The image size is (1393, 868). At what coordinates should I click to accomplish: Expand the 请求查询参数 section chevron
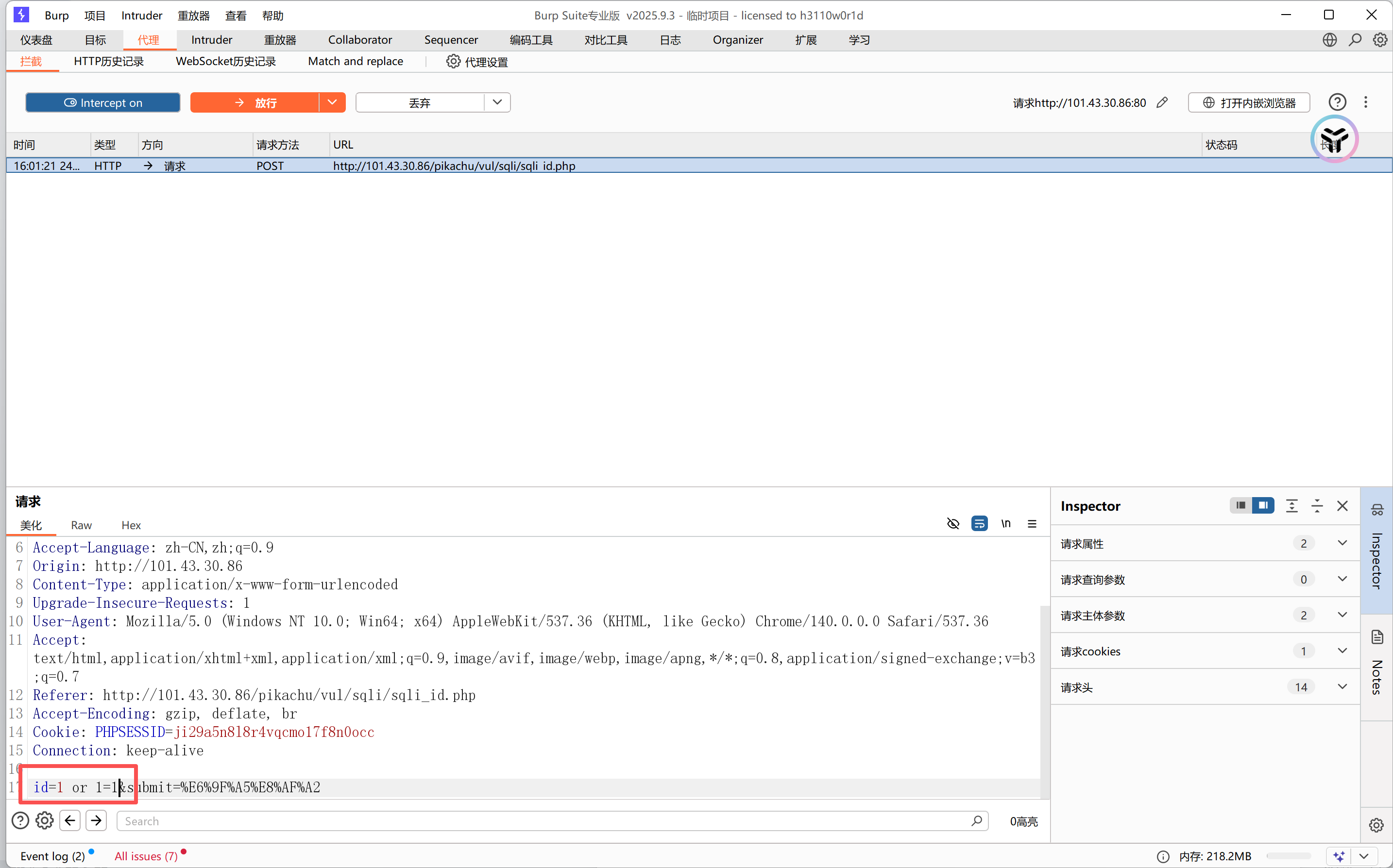coord(1342,579)
